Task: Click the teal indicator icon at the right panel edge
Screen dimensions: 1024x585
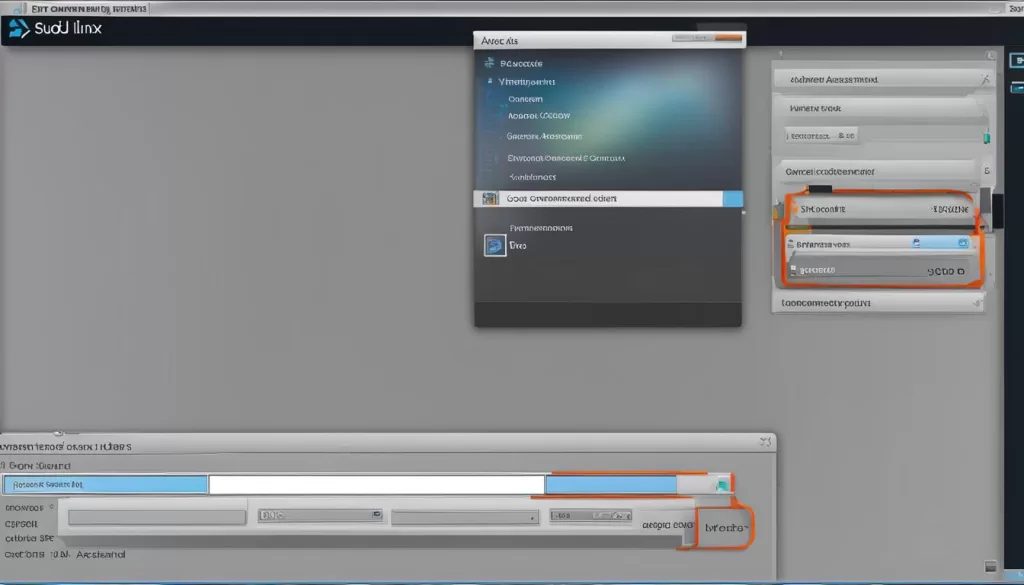Action: click(986, 135)
